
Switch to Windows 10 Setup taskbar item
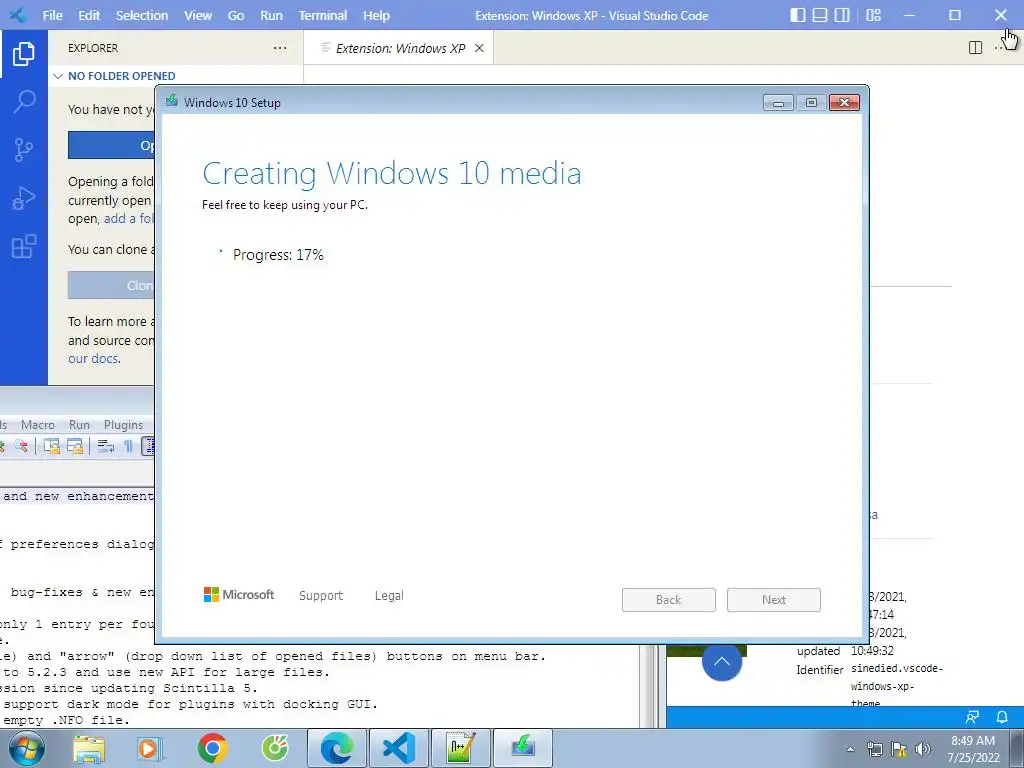(x=522, y=748)
